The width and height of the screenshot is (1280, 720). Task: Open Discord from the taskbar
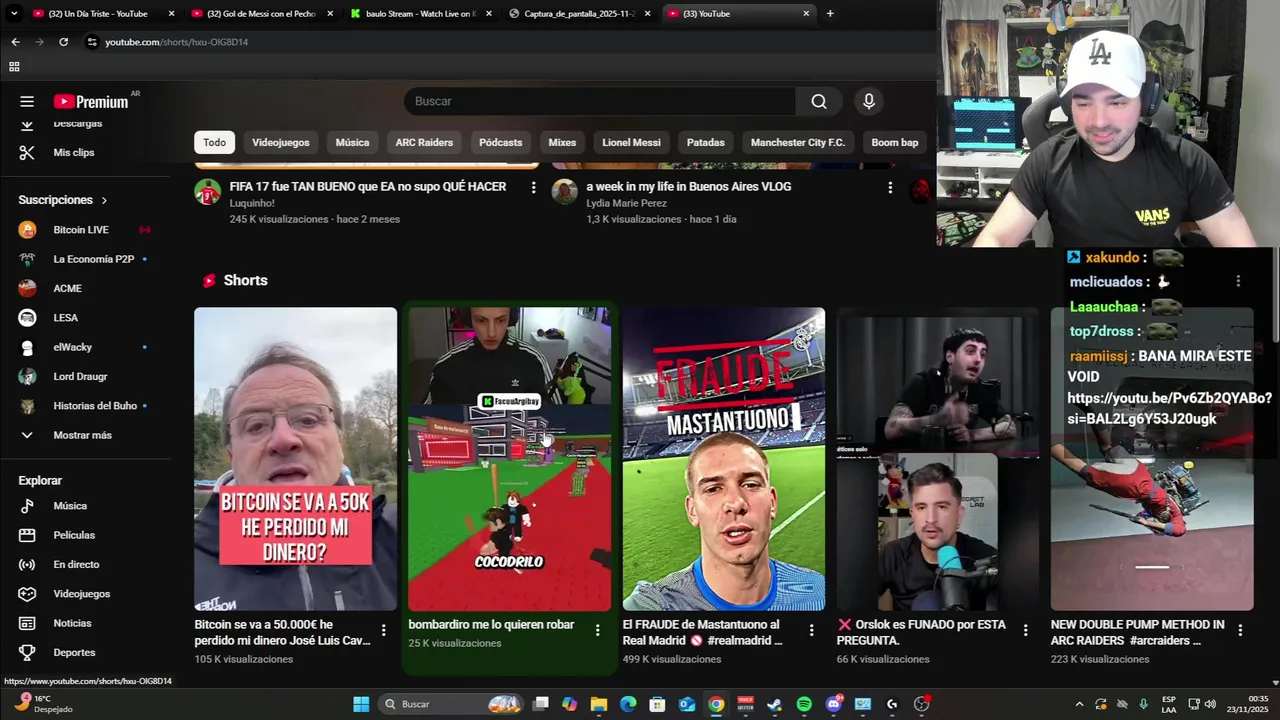tap(834, 704)
